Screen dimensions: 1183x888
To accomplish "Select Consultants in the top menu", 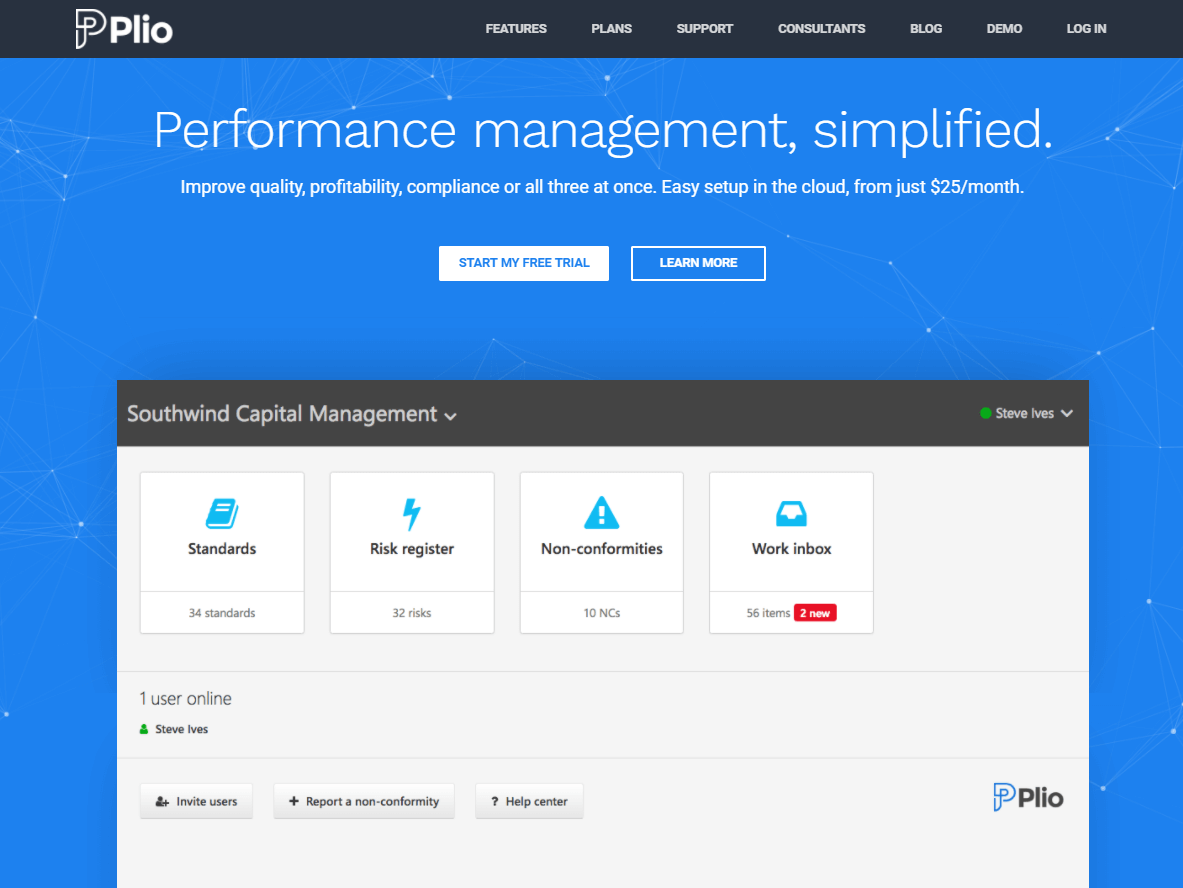I will [x=822, y=29].
